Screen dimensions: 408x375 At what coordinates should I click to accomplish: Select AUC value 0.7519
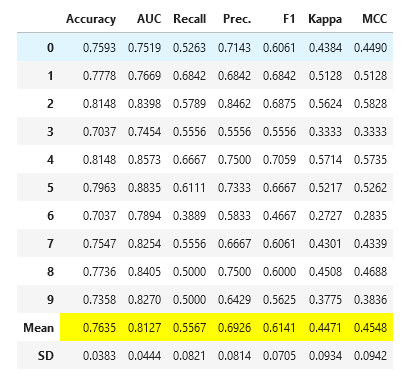[x=144, y=48]
